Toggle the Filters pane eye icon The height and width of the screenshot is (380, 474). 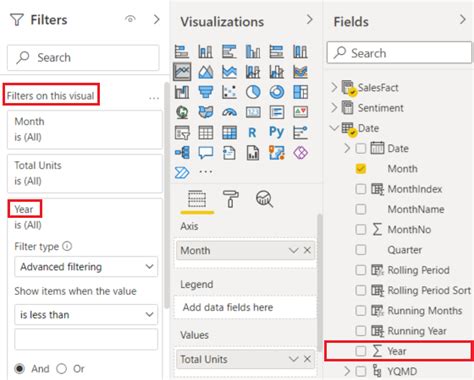pyautogui.click(x=130, y=19)
